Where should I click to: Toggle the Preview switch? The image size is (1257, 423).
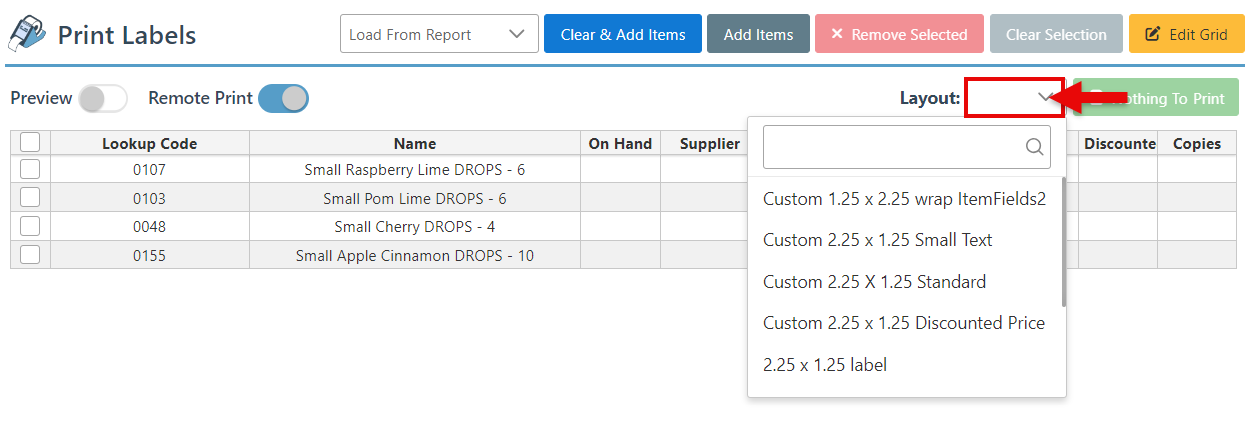(103, 98)
